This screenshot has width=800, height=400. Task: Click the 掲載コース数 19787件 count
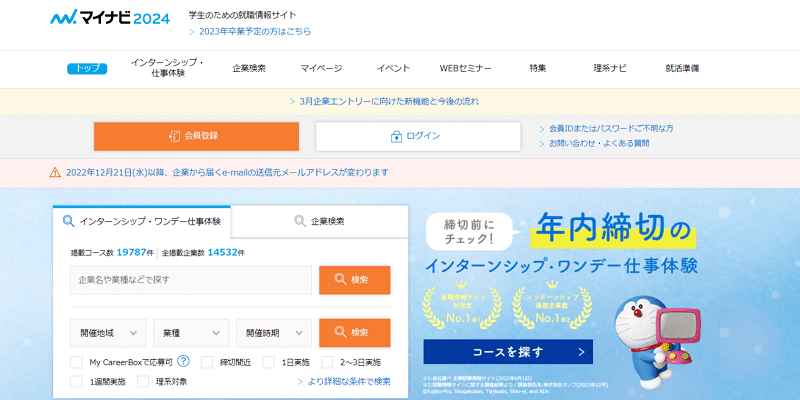[112, 252]
